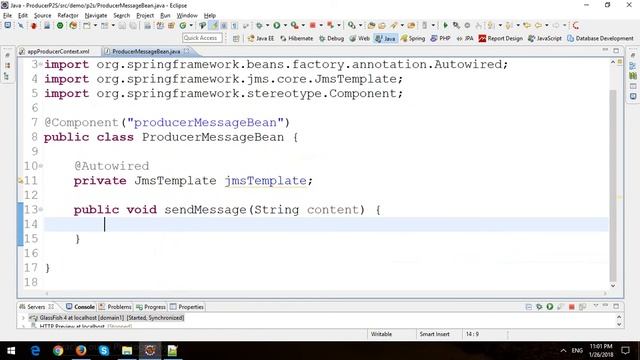640x360 pixels.
Task: Open the Progress tab
Action: pyautogui.click(x=151, y=307)
